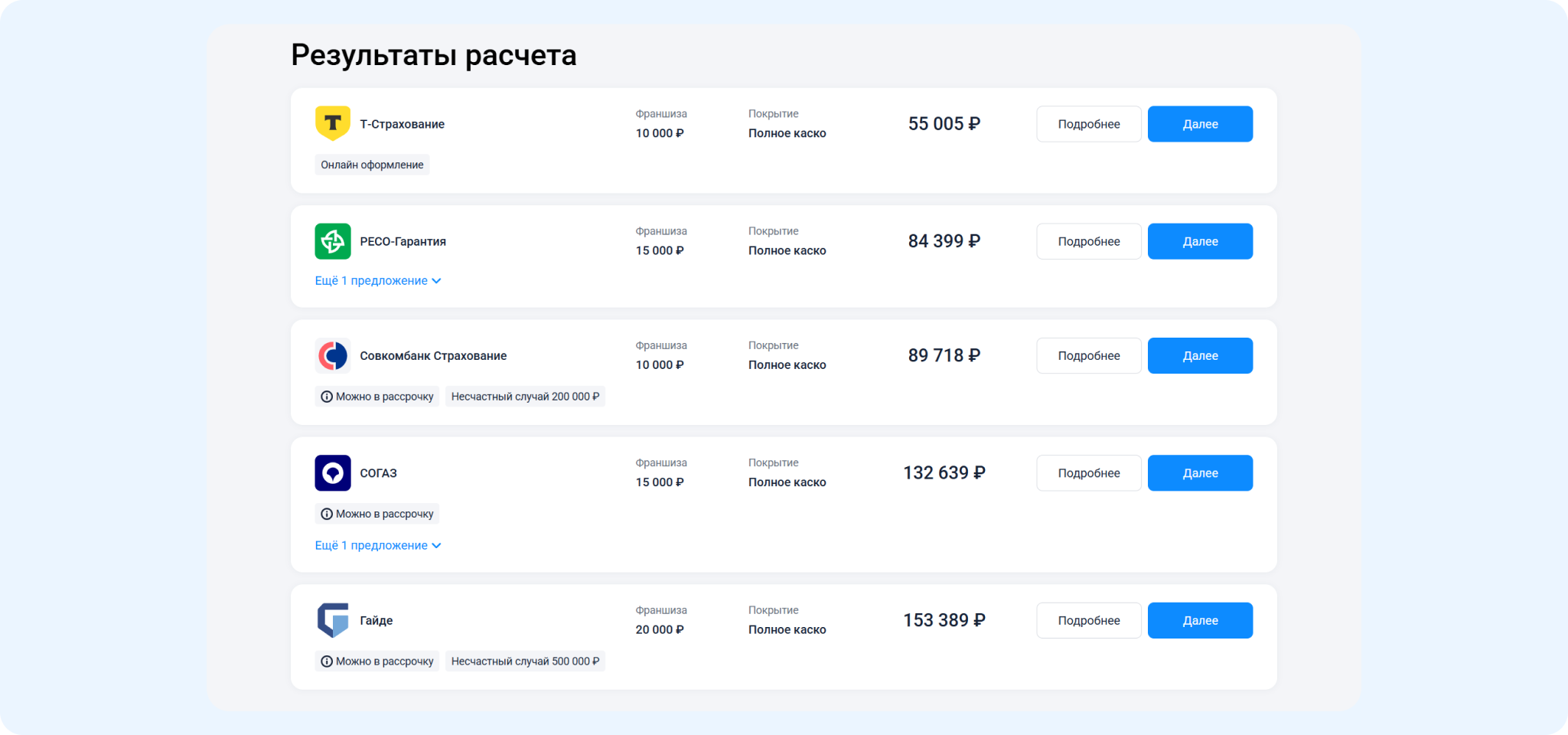1568x735 pixels.
Task: Choose Далее for СОГАЗ offer
Action: (x=1200, y=473)
